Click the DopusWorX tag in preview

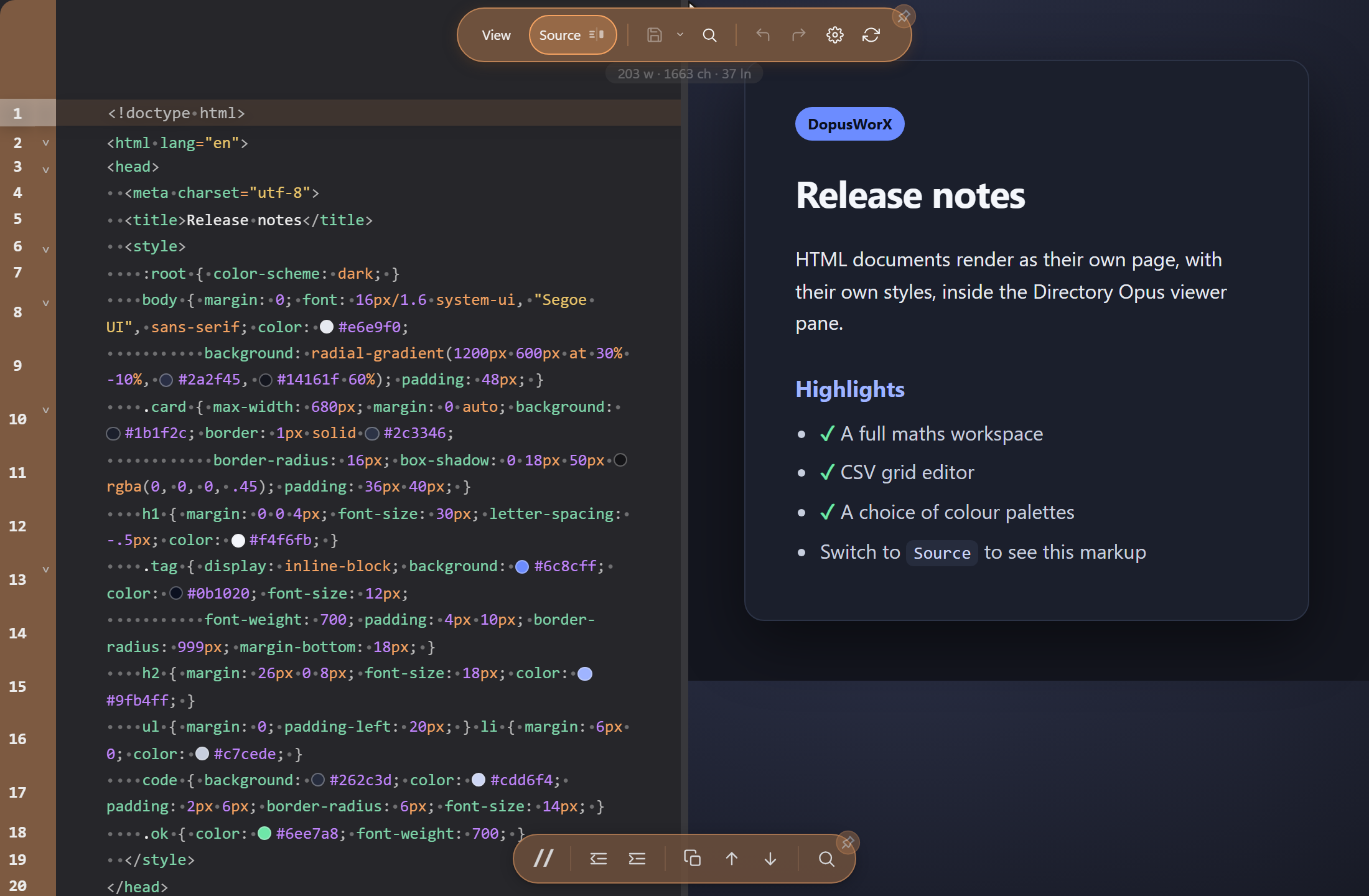click(x=849, y=124)
